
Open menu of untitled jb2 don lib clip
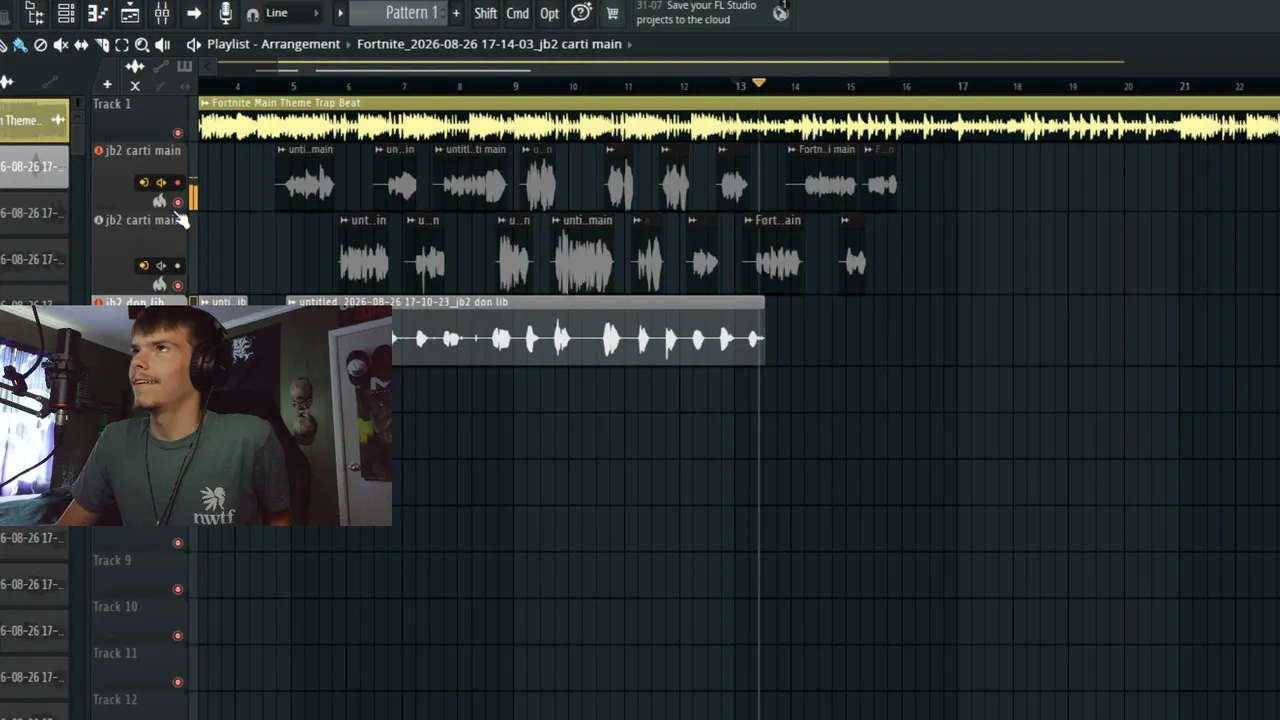[292, 302]
